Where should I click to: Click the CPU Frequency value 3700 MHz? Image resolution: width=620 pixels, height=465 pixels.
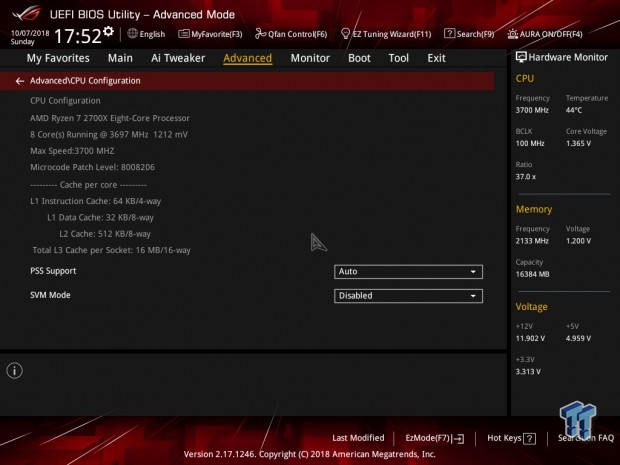click(x=532, y=110)
